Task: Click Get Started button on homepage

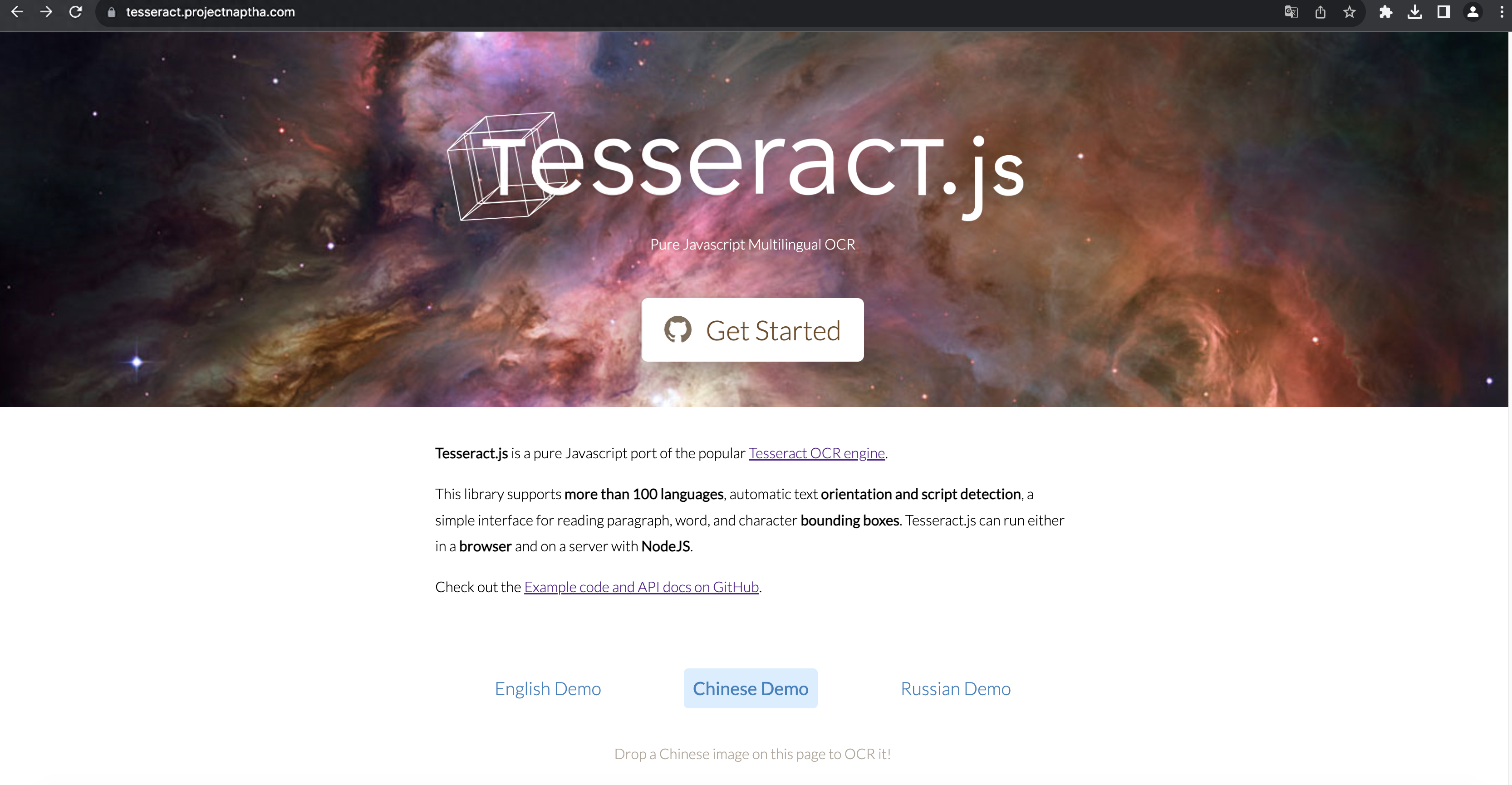Action: (752, 330)
